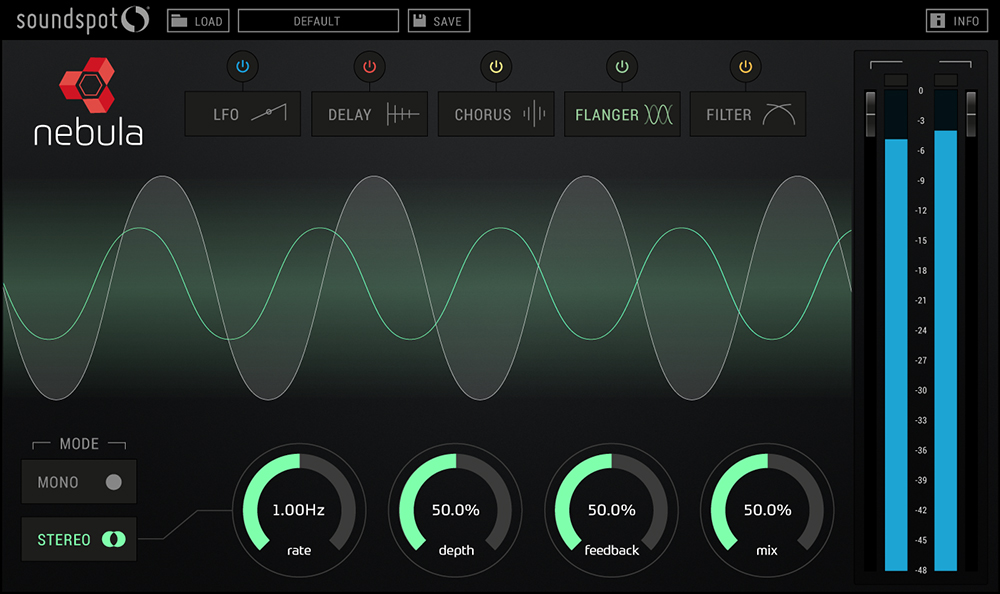This screenshot has width=1000, height=594.
Task: Click the Chorus waveform icon
Action: click(537, 115)
